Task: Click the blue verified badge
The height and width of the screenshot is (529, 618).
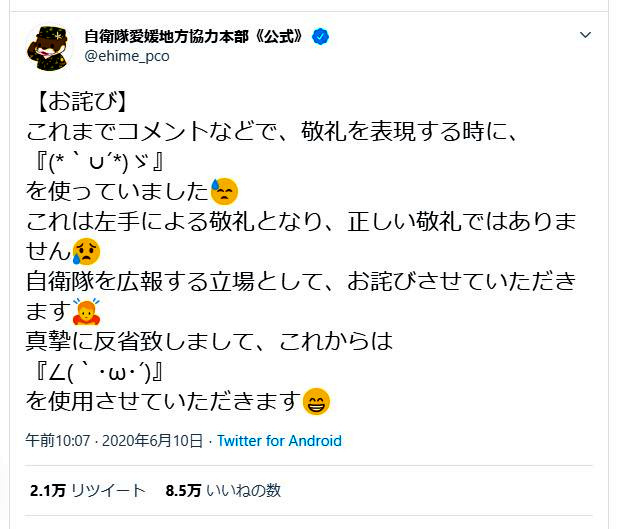Action: point(321,37)
